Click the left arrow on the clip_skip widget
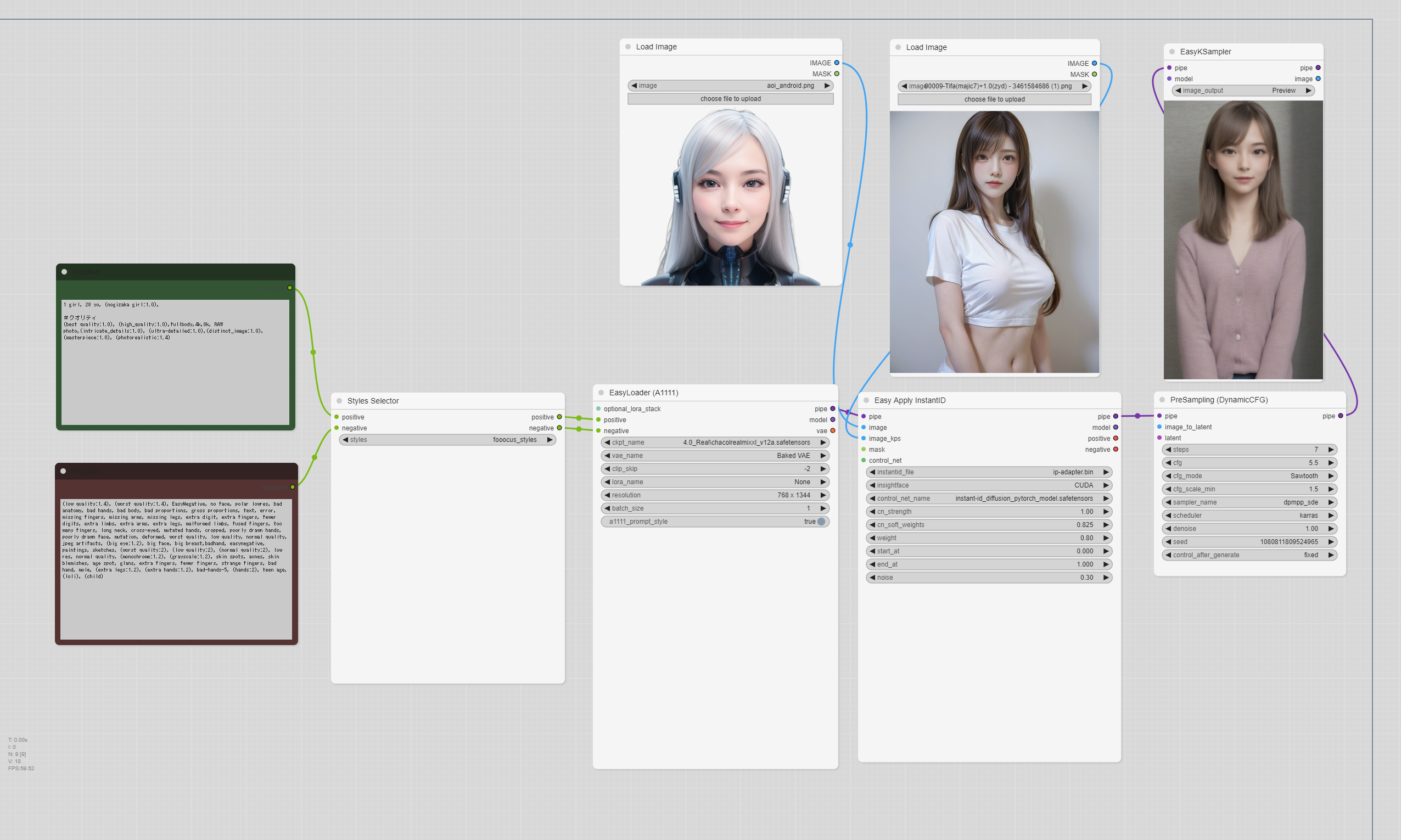 pos(607,469)
